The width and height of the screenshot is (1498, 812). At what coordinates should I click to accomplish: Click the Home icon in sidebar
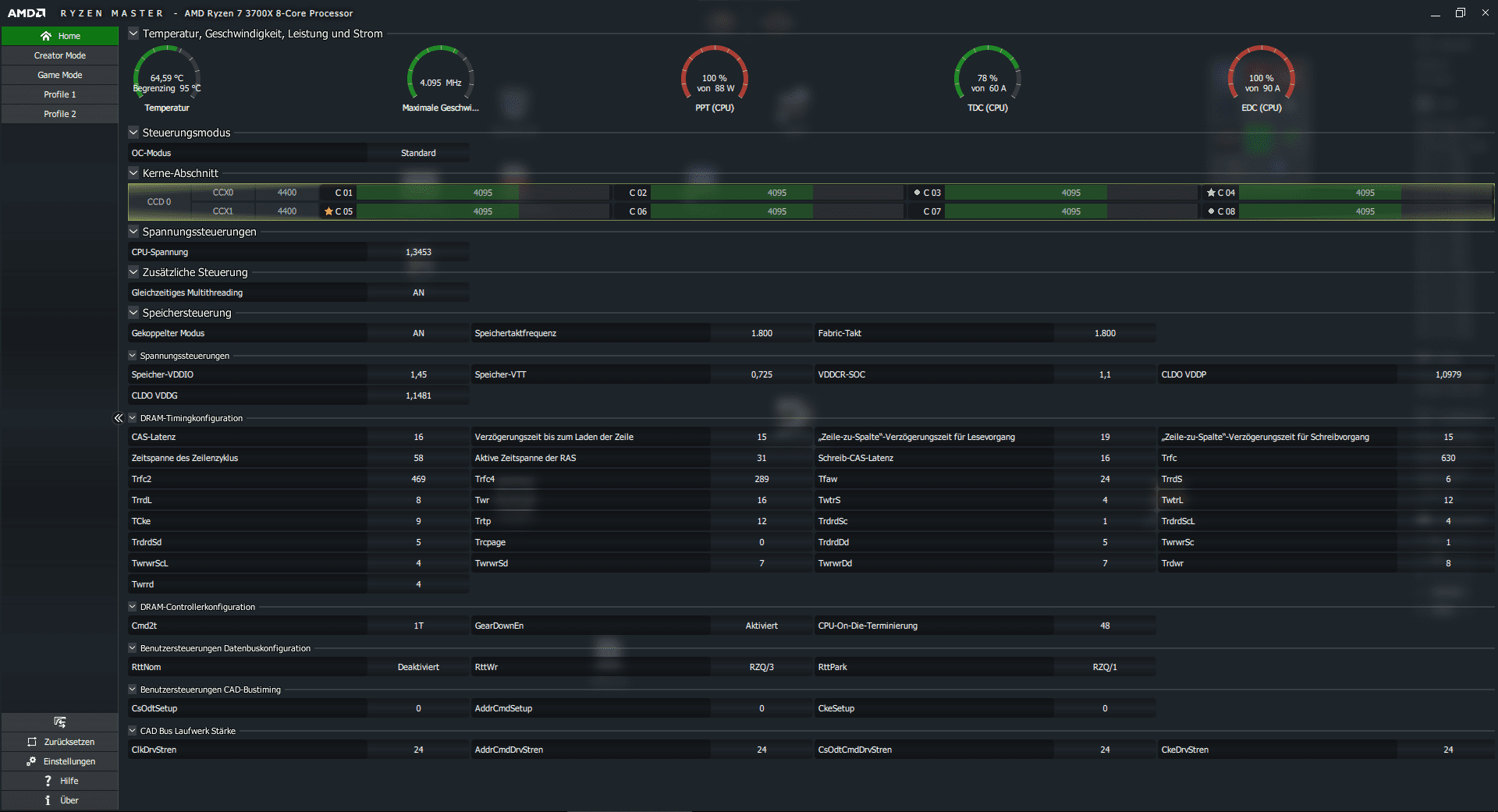(x=46, y=36)
